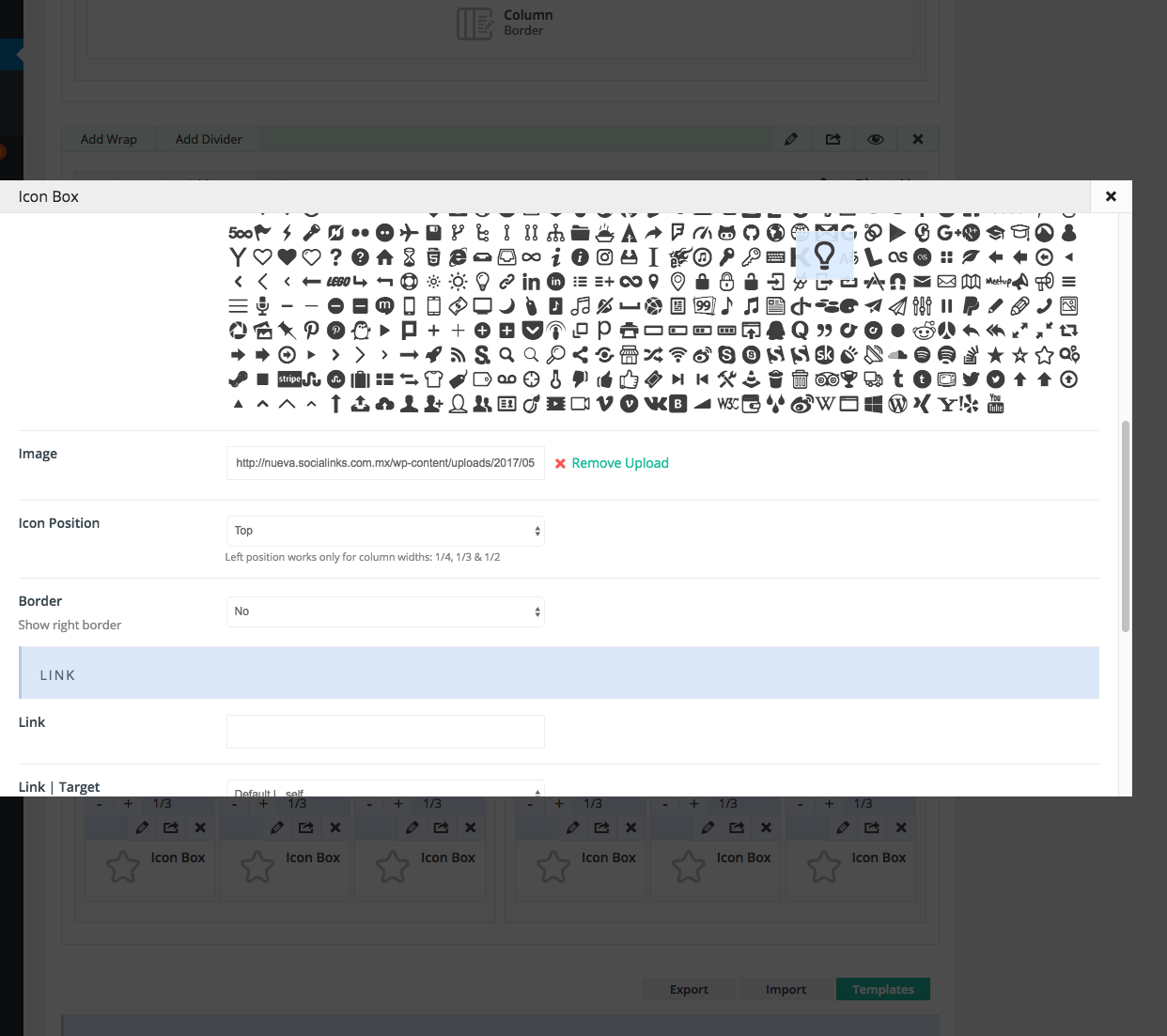Choose the Twitter bird icon
This screenshot has height=1036, width=1167.
click(971, 379)
